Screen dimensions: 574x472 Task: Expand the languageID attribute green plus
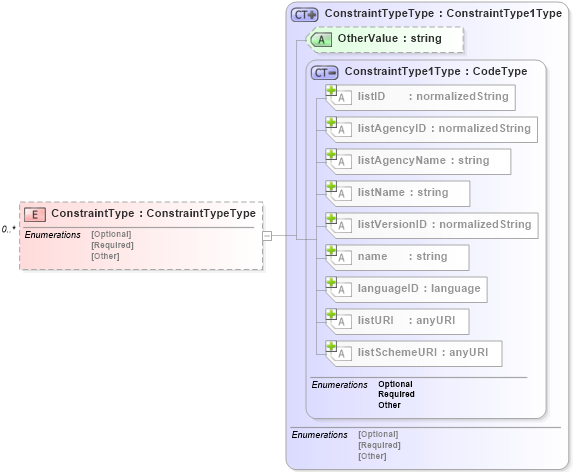tap(331, 282)
